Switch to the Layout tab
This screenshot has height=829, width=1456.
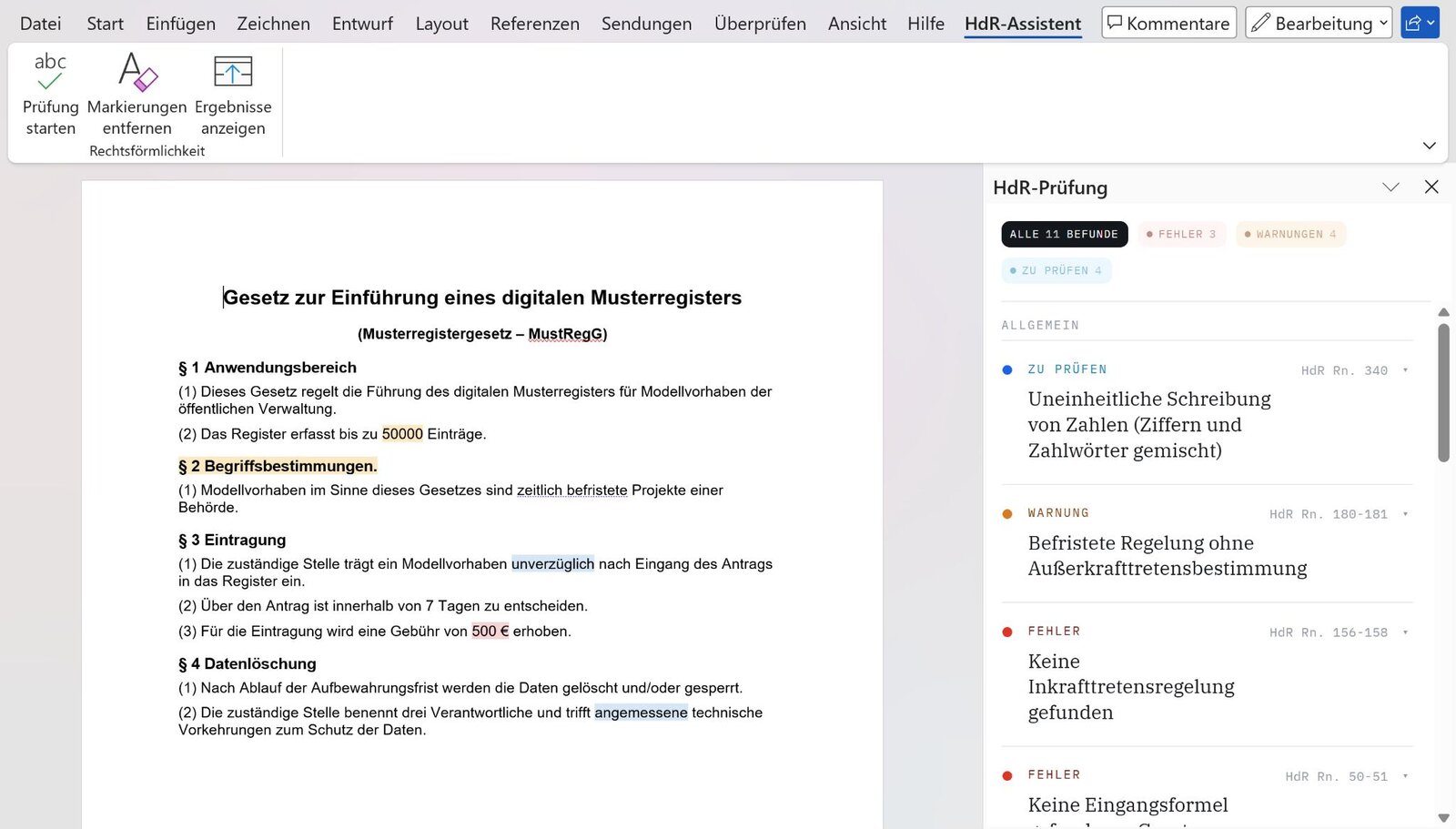tap(442, 24)
